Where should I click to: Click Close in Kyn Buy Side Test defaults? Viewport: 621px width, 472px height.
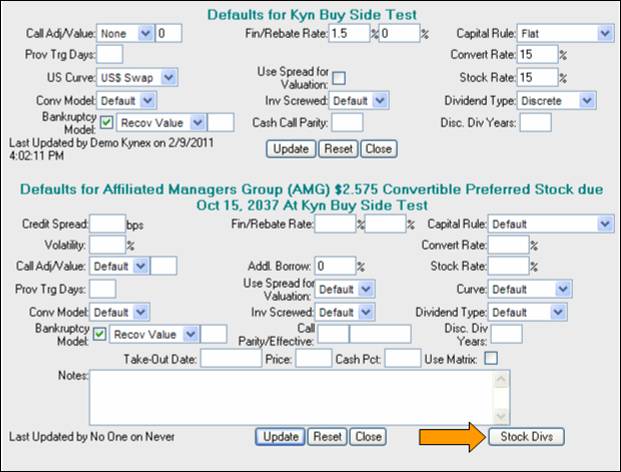(379, 149)
